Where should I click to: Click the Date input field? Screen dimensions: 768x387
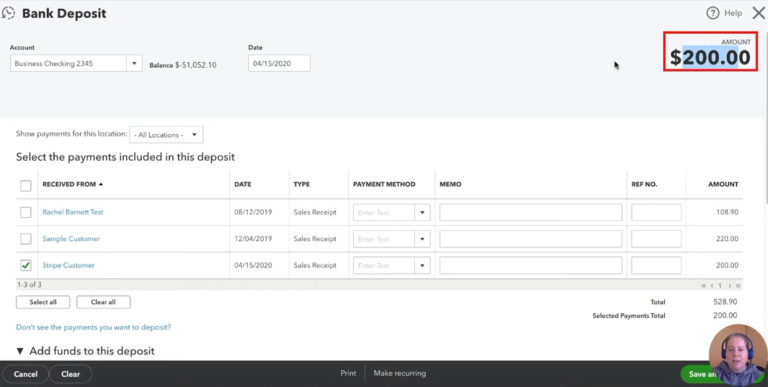coord(279,63)
